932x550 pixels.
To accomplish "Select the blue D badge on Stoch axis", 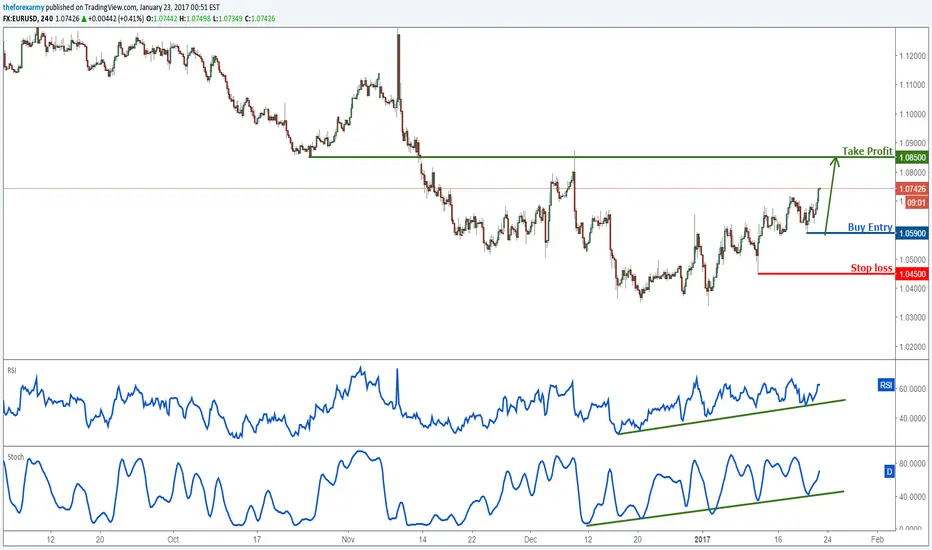I will 889,472.
